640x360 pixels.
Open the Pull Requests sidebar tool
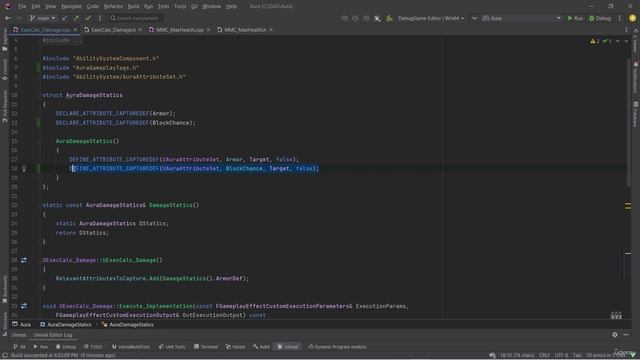(5, 106)
